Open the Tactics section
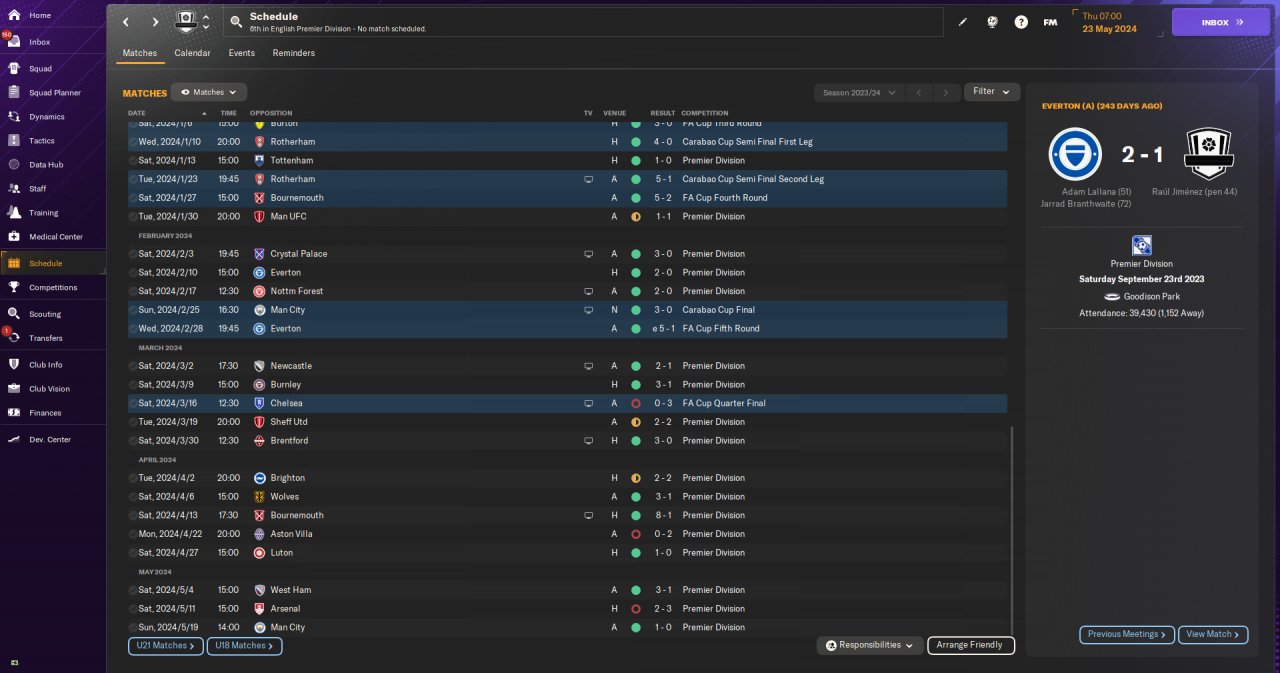 coord(42,141)
